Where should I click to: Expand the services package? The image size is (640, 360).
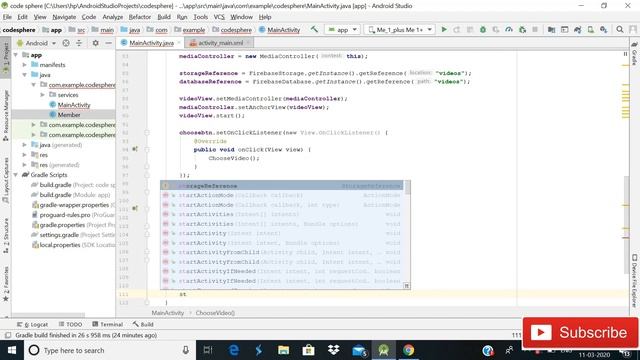click(x=43, y=95)
